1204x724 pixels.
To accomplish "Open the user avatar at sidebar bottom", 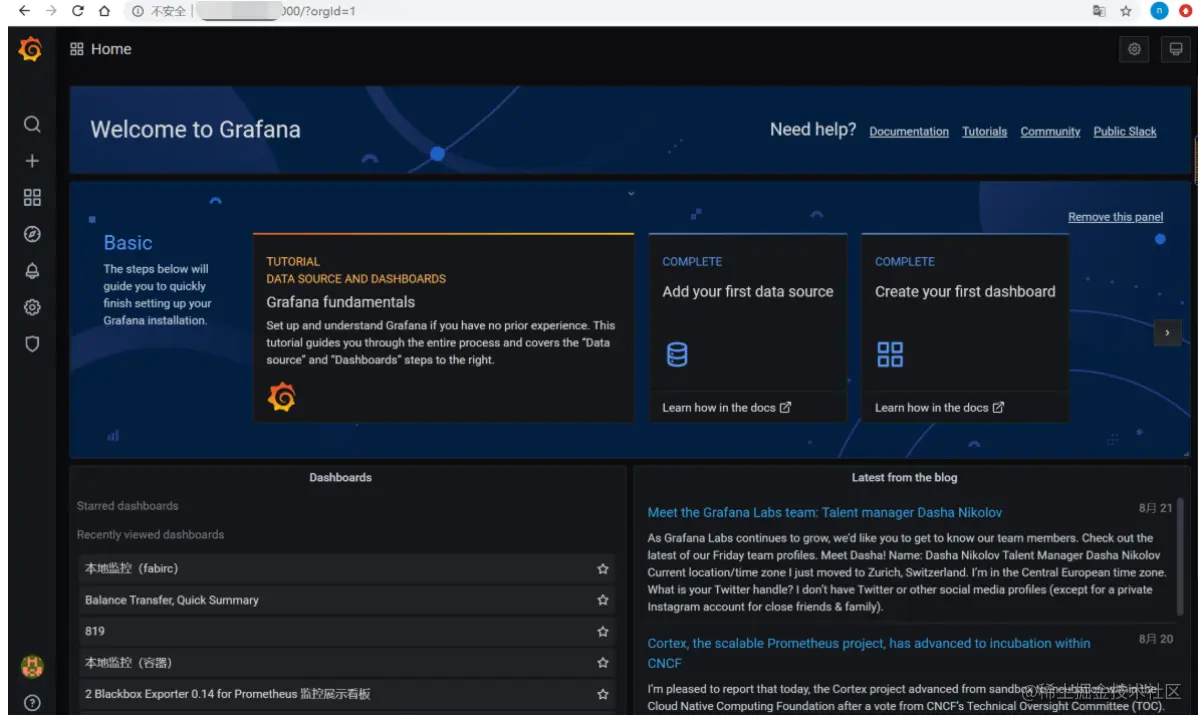I will [32, 666].
